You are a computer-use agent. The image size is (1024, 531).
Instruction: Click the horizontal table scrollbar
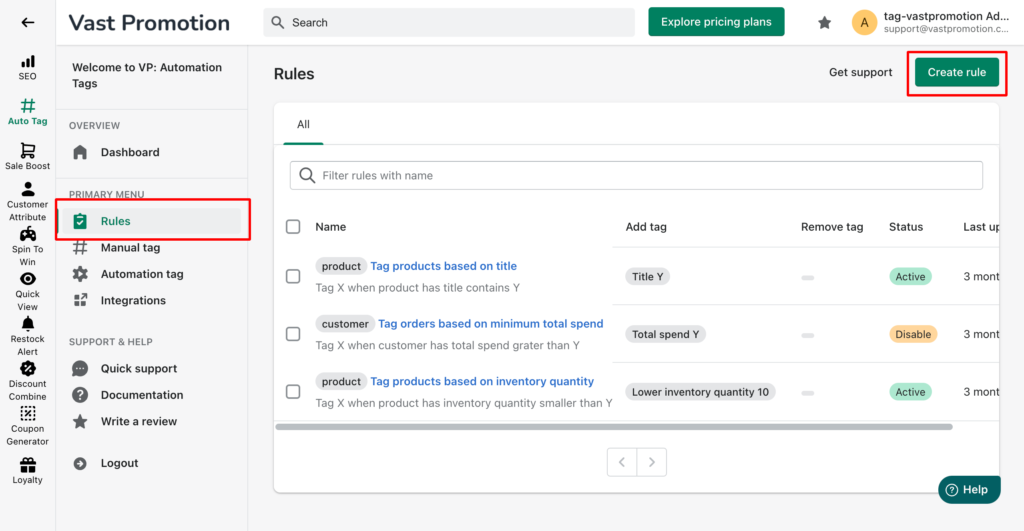coord(614,426)
